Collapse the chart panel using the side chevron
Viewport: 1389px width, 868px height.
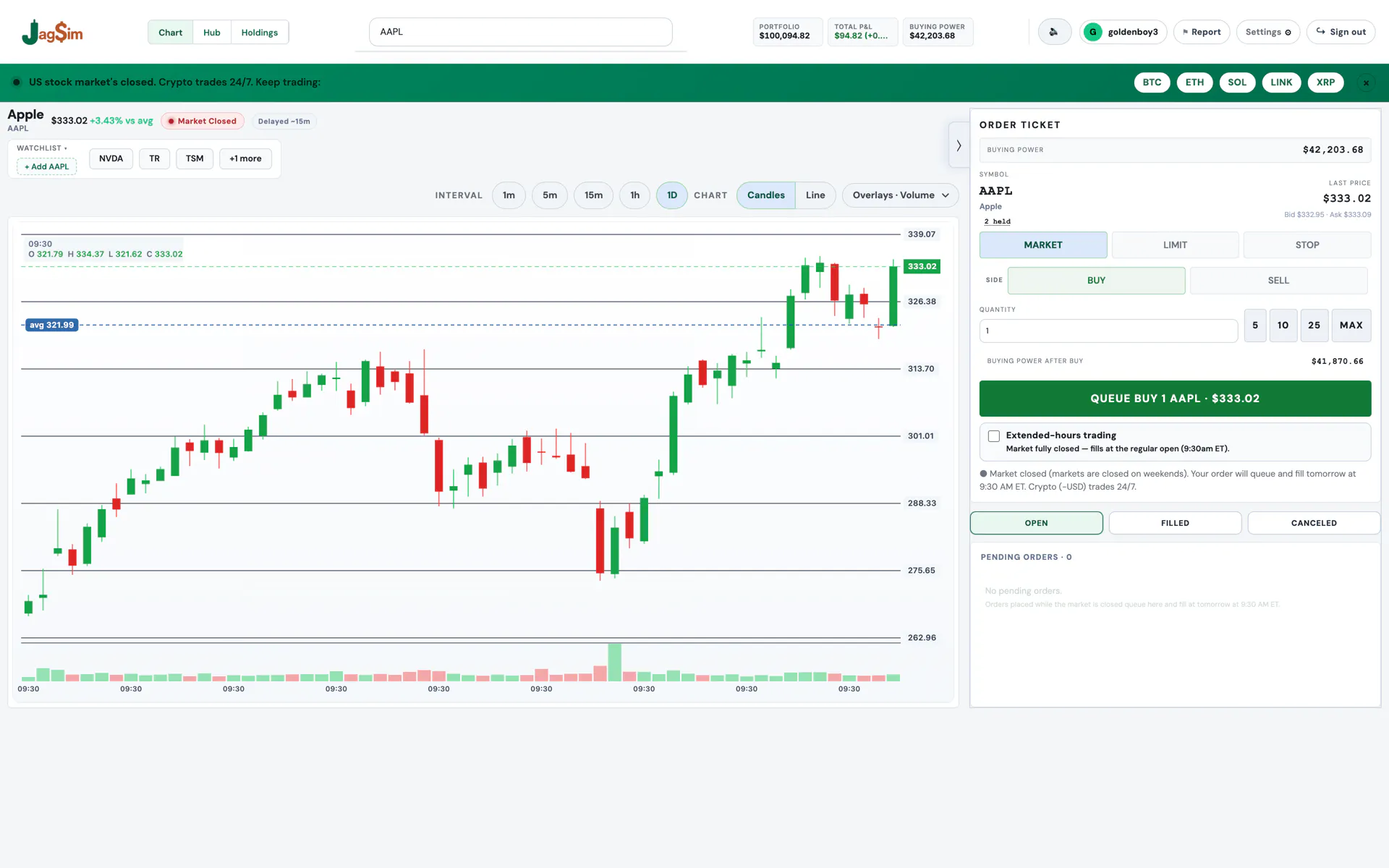coord(959,145)
